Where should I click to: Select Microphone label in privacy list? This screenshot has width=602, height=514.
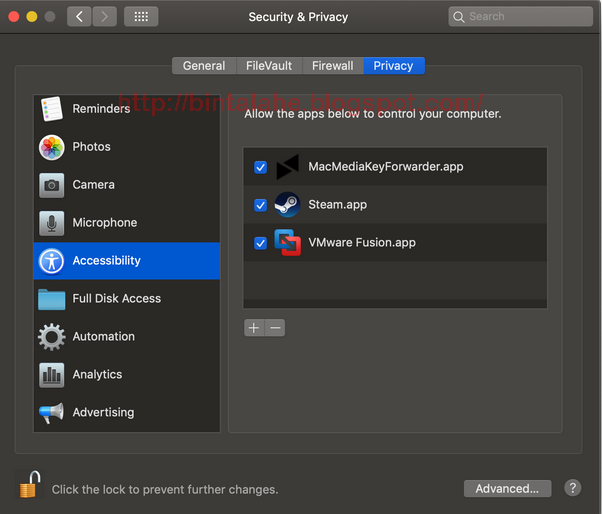click(105, 223)
